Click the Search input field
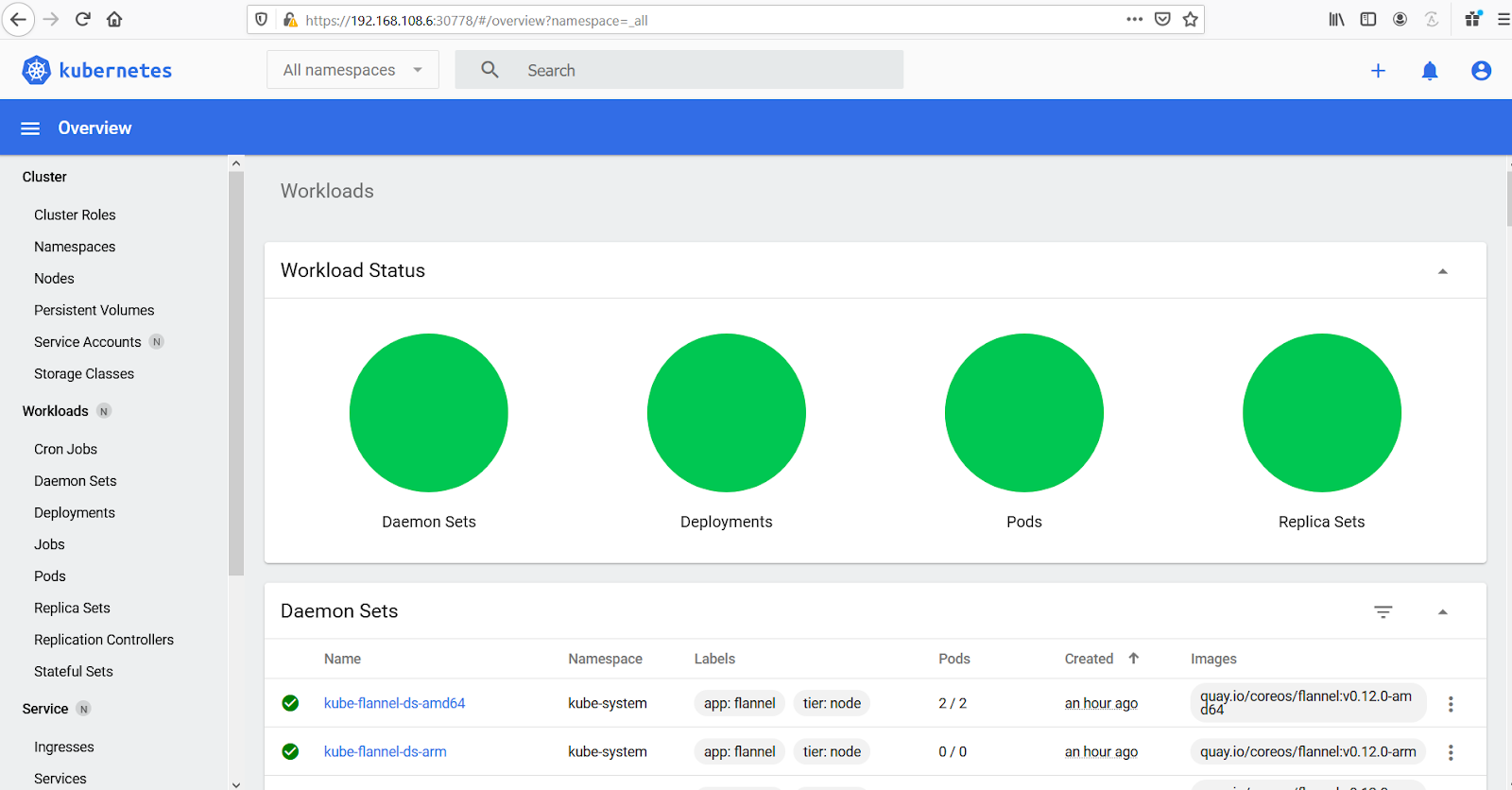 [x=679, y=70]
